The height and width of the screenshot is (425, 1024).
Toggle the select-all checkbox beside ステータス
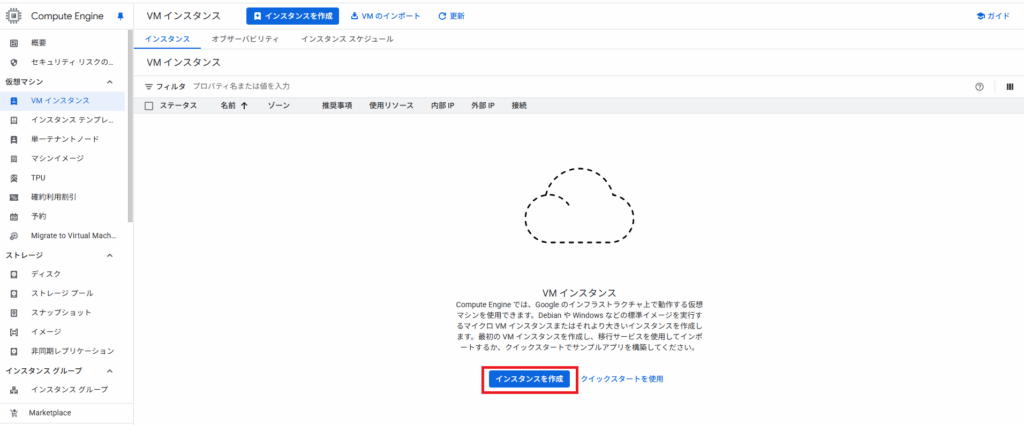click(x=149, y=106)
